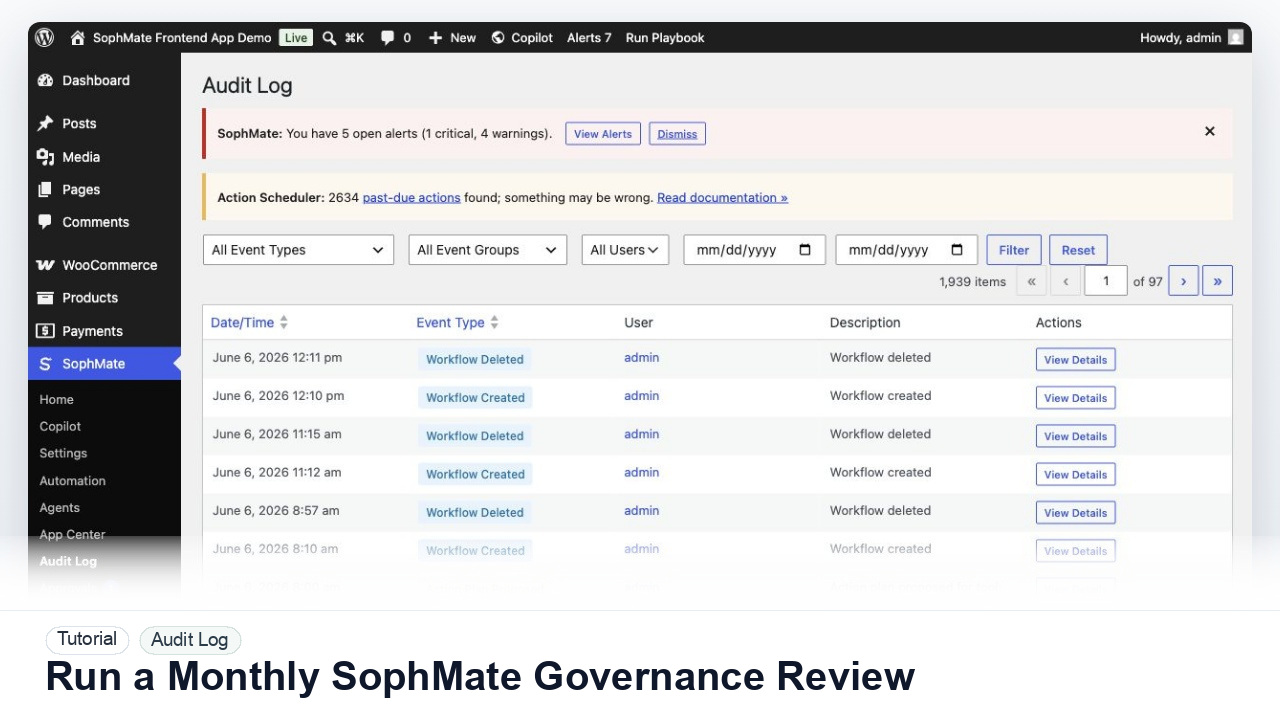1280x720 pixels.
Task: Click the Dashboard gauge icon
Action: point(45,81)
